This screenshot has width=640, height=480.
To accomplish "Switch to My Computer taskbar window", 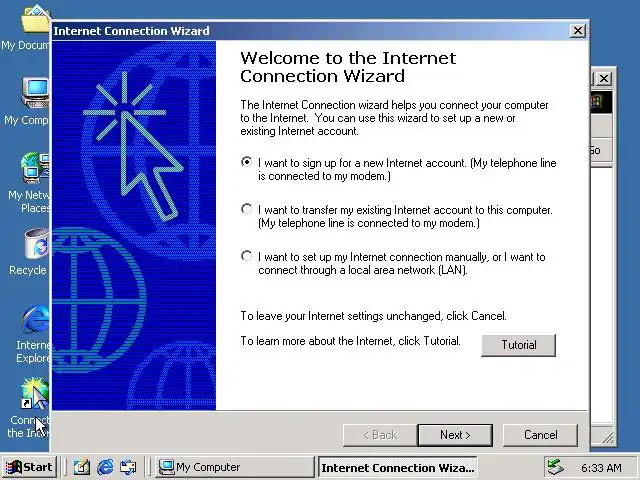I will click(x=234, y=467).
